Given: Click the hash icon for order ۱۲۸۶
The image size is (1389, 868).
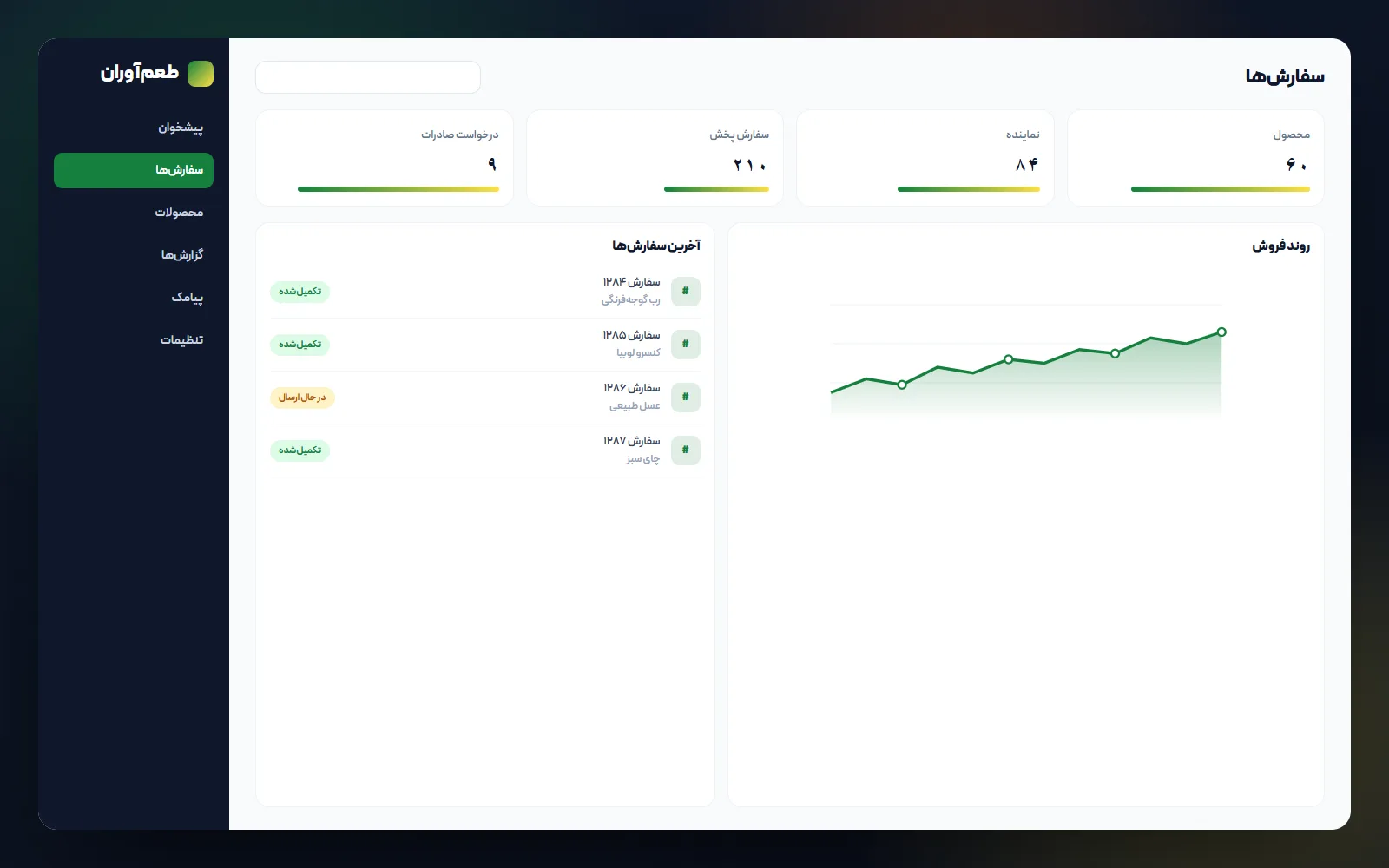Looking at the screenshot, I should click(686, 398).
